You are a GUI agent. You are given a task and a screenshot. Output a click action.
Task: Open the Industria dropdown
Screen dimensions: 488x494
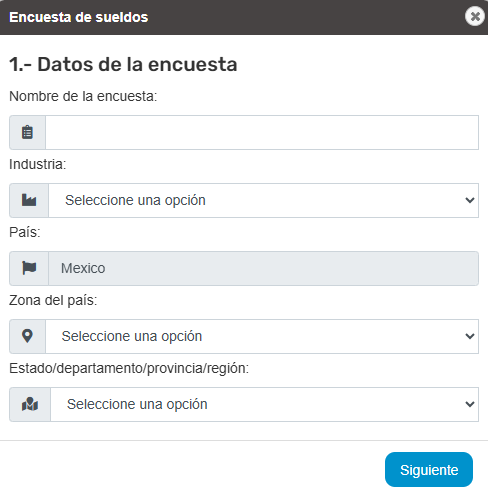263,200
